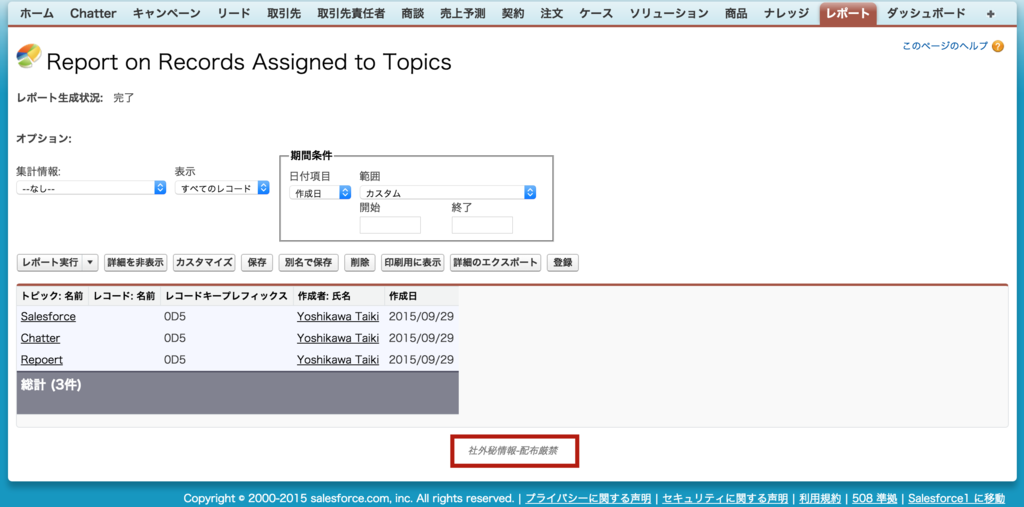This screenshot has width=1024, height=507.
Task: Click 2015/09/29 in the Repoert row
Action: tap(421, 359)
